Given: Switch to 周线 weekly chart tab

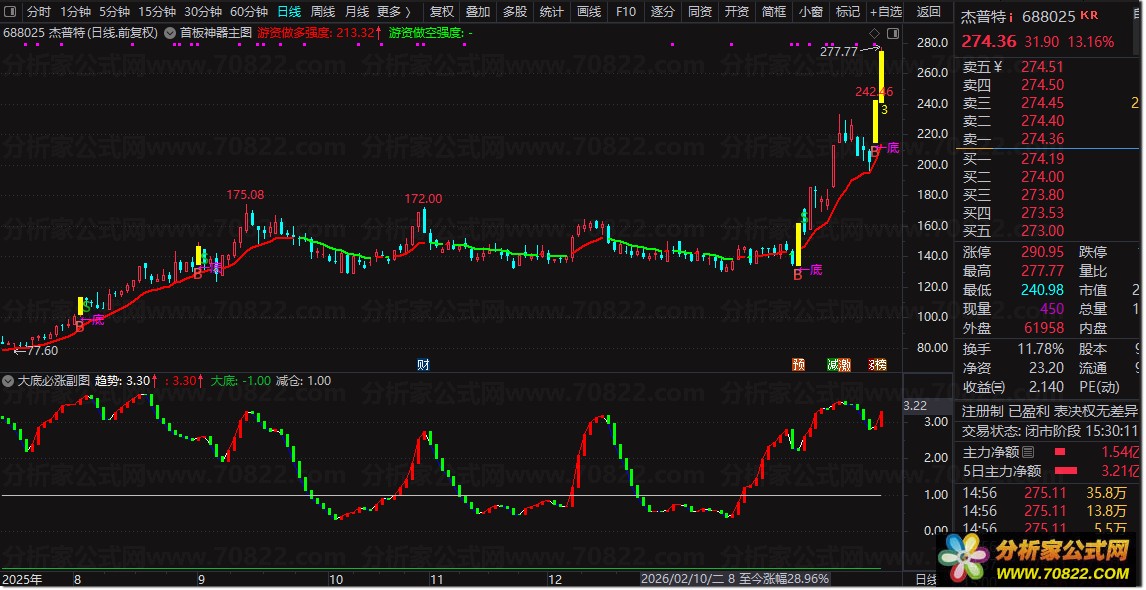Looking at the screenshot, I should tap(322, 12).
